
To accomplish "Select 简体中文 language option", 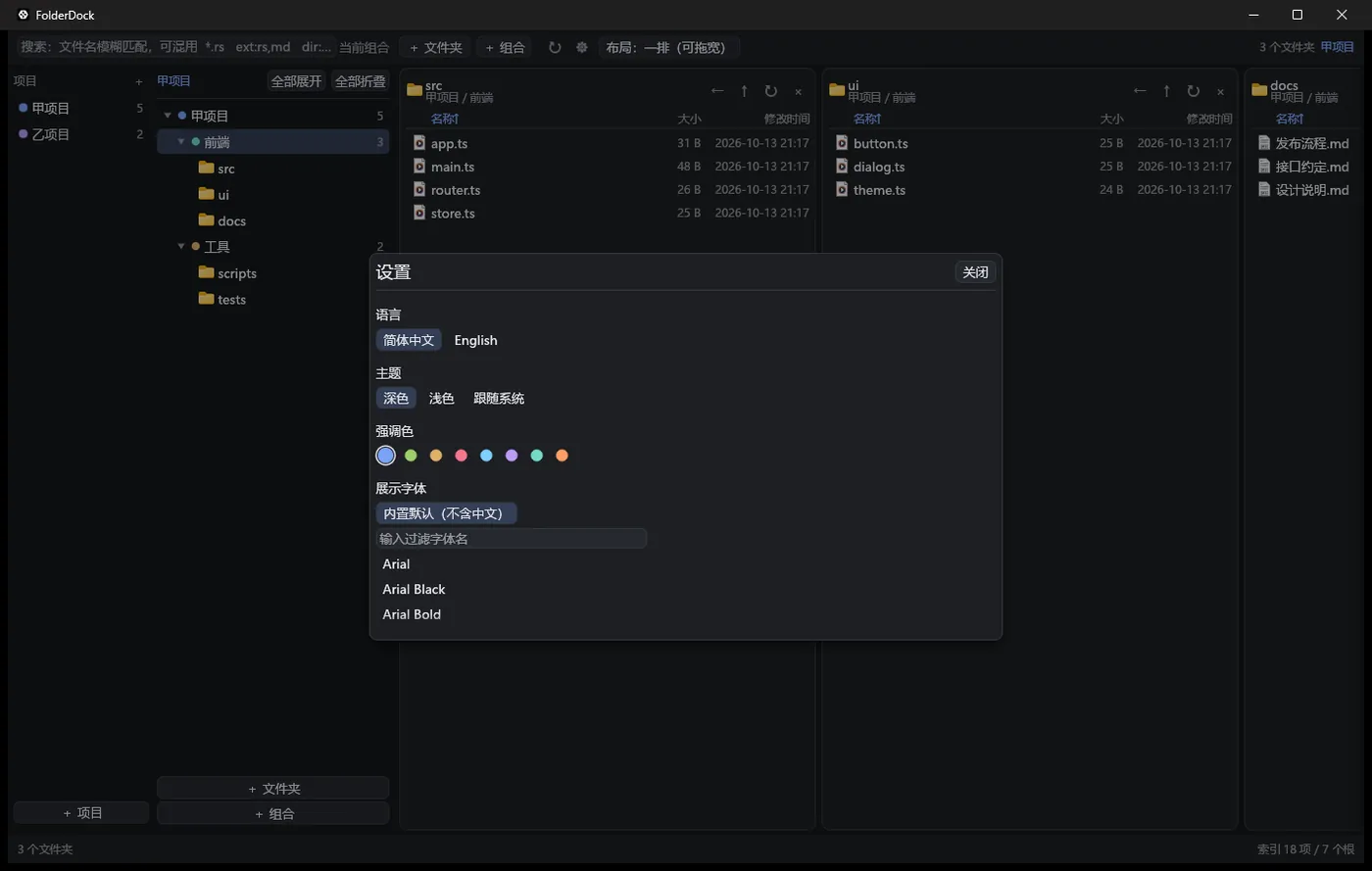I will [x=409, y=340].
